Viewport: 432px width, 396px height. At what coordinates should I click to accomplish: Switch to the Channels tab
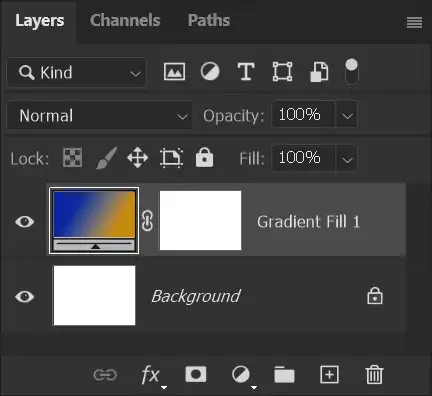[x=125, y=20]
